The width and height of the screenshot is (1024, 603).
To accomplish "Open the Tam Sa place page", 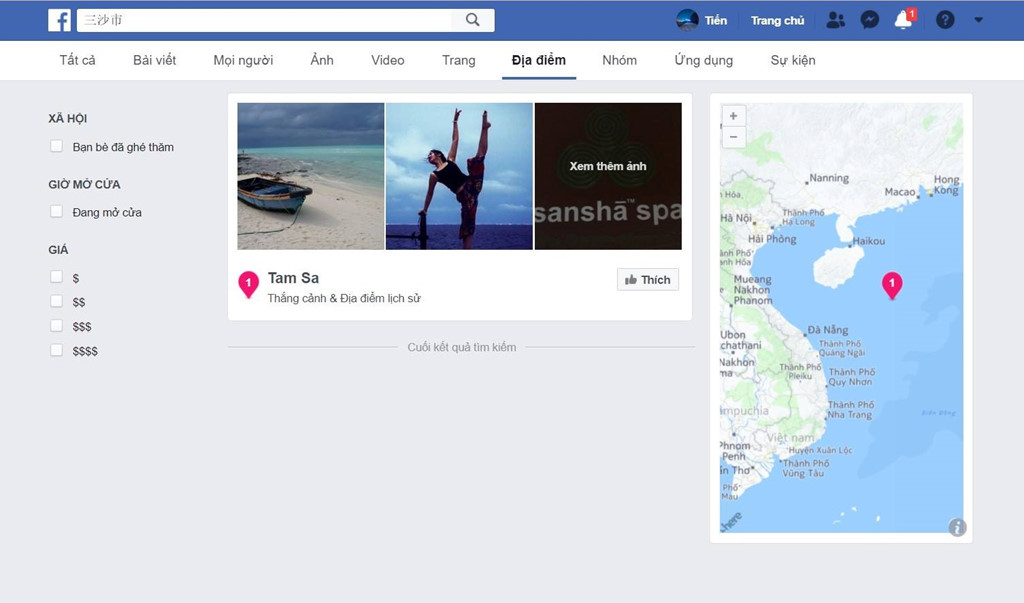I will [291, 277].
